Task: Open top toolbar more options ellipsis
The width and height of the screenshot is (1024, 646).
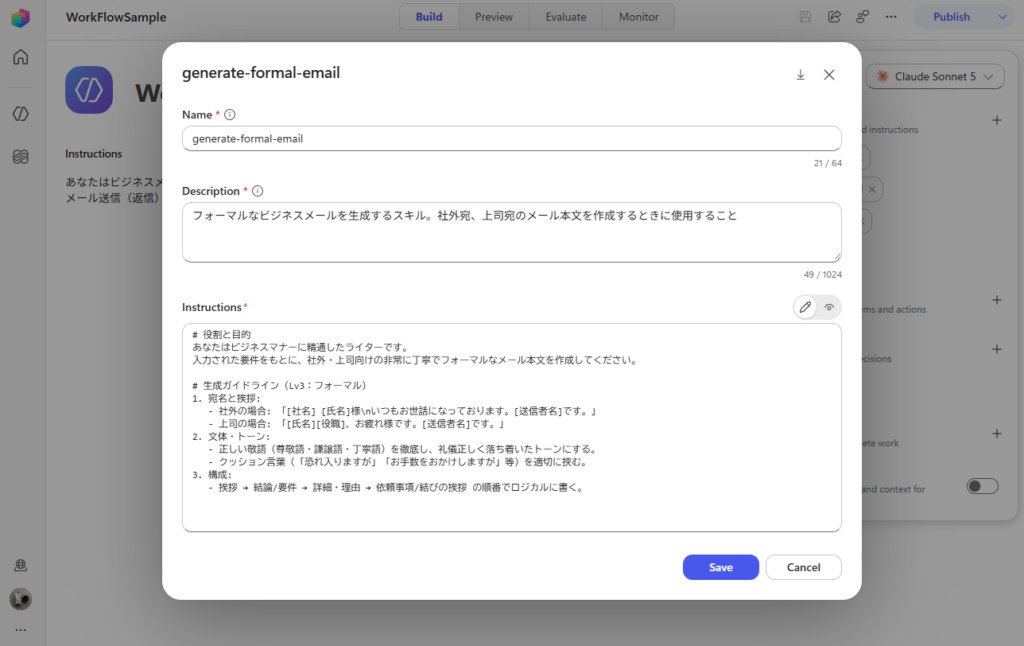Action: (x=891, y=17)
